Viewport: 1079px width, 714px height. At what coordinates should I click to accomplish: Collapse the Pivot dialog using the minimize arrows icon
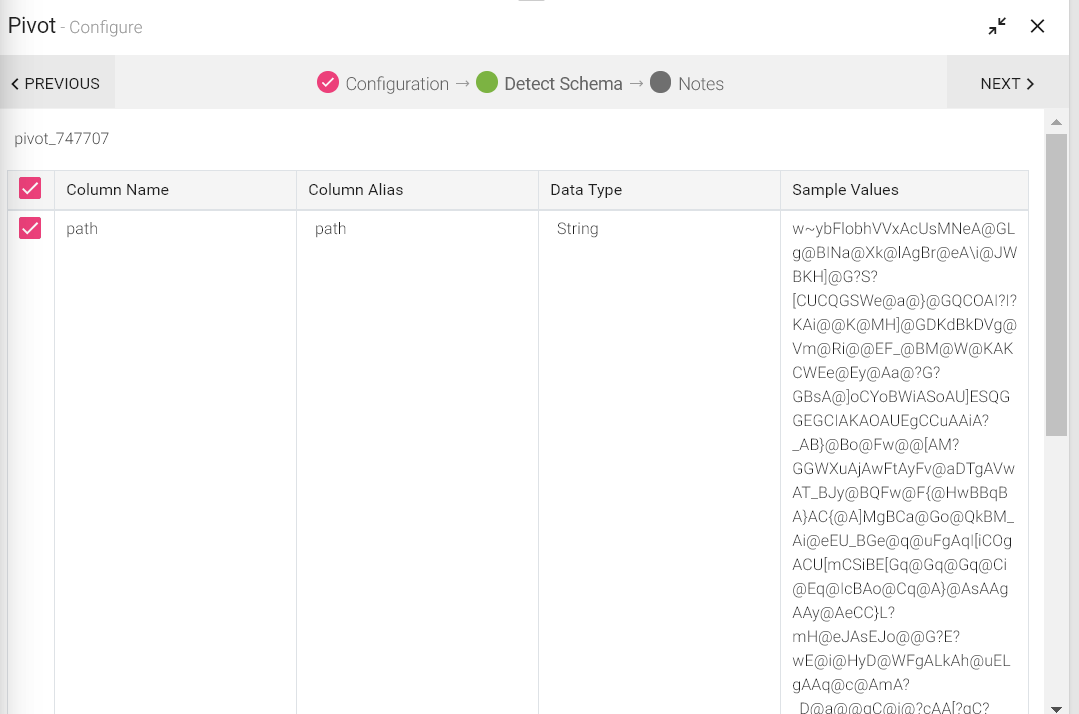(997, 27)
